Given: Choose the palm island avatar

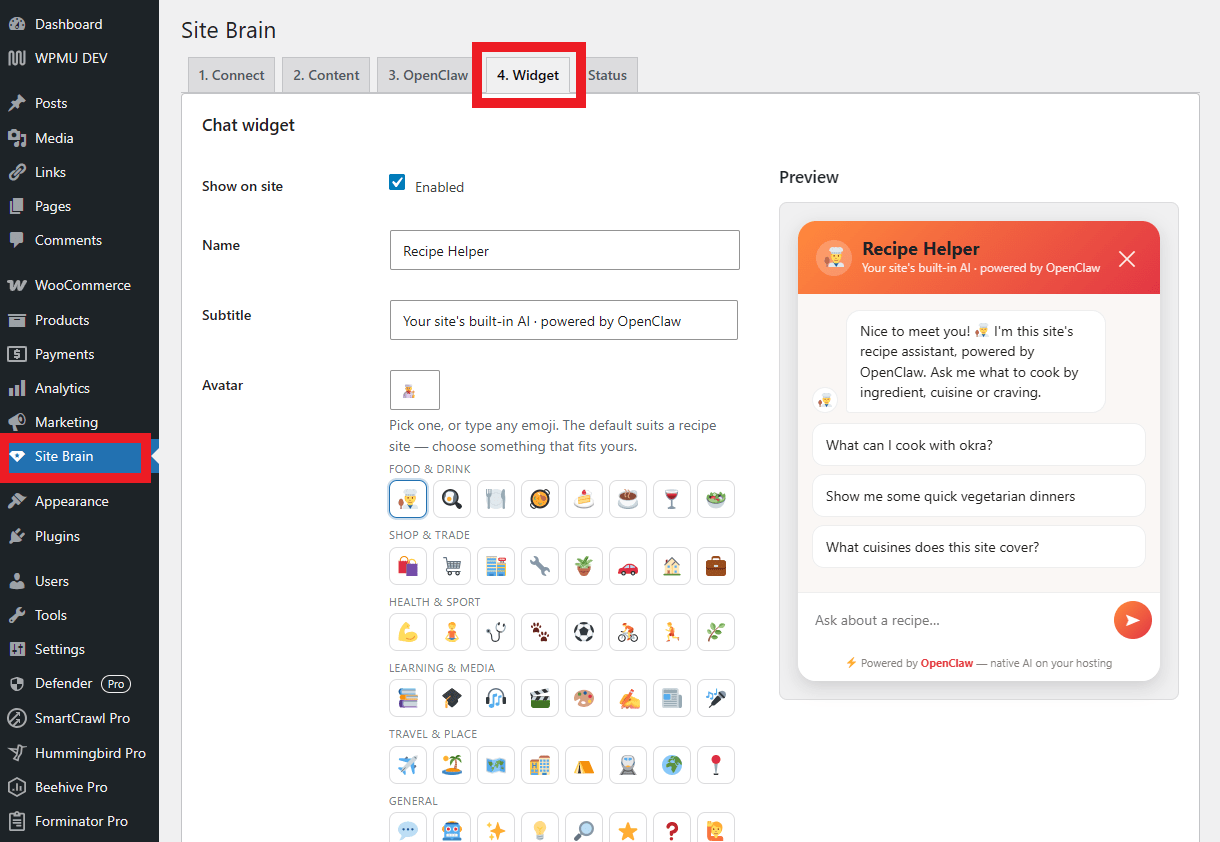Looking at the screenshot, I should click(x=452, y=765).
